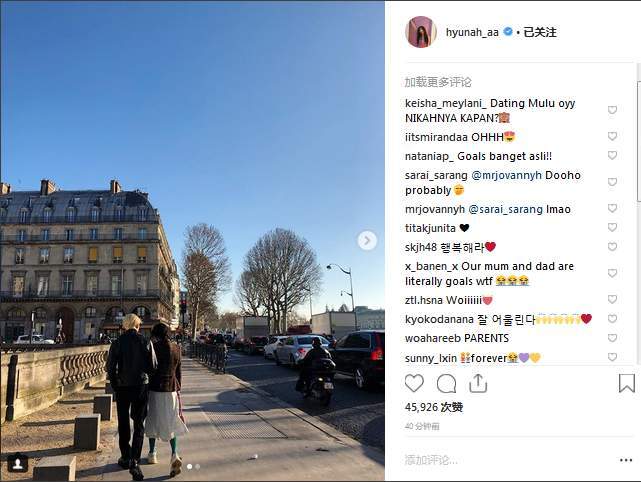Screen dimensions: 641x482
Task: Save post with bookmark icon
Action: tap(626, 383)
